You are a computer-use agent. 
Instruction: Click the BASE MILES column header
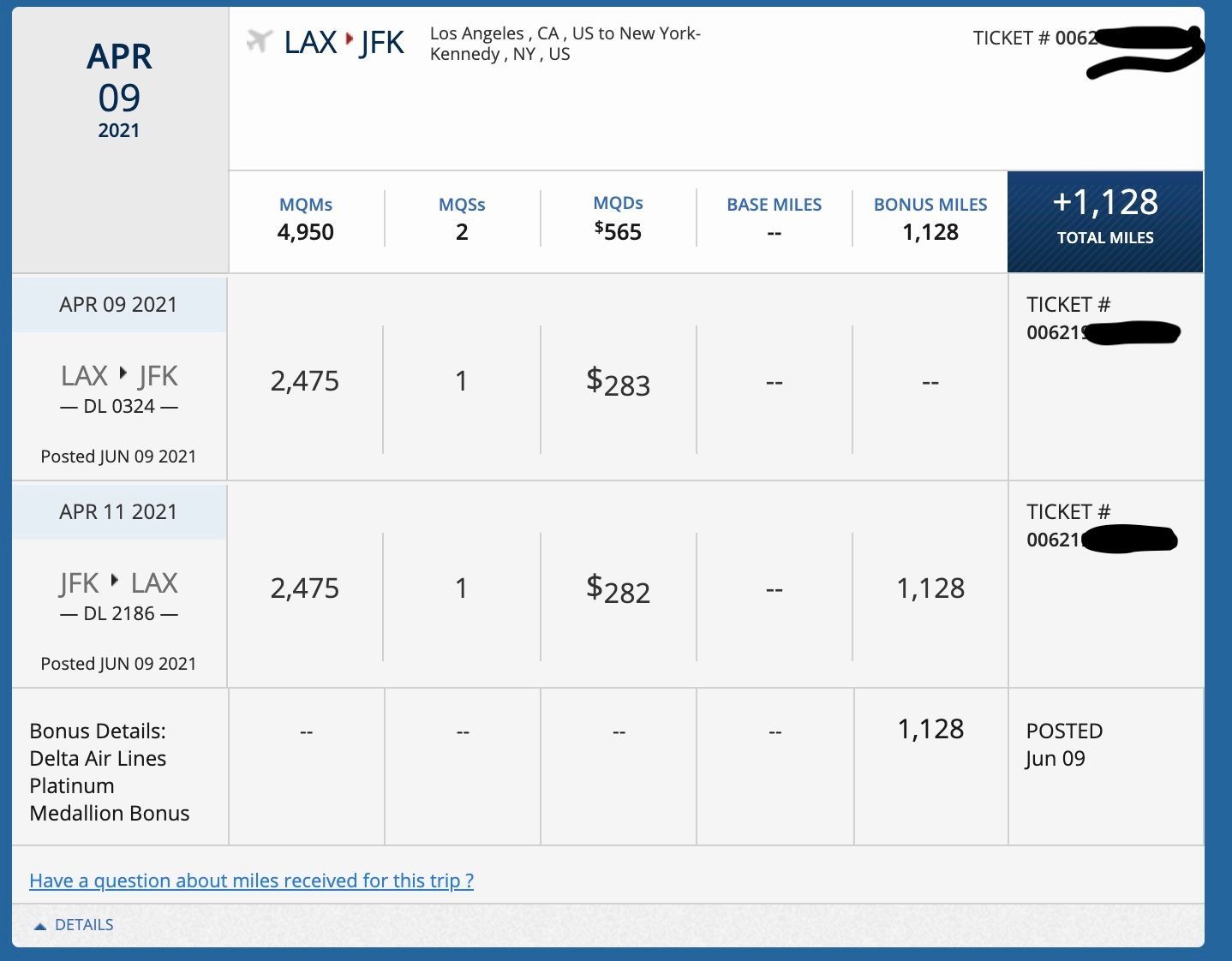pyautogui.click(x=774, y=205)
